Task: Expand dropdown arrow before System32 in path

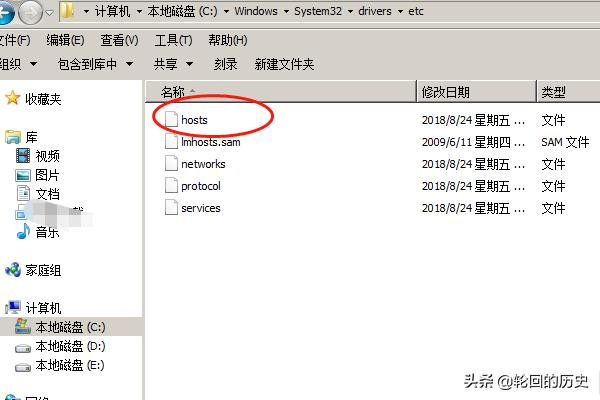Action: coord(286,11)
